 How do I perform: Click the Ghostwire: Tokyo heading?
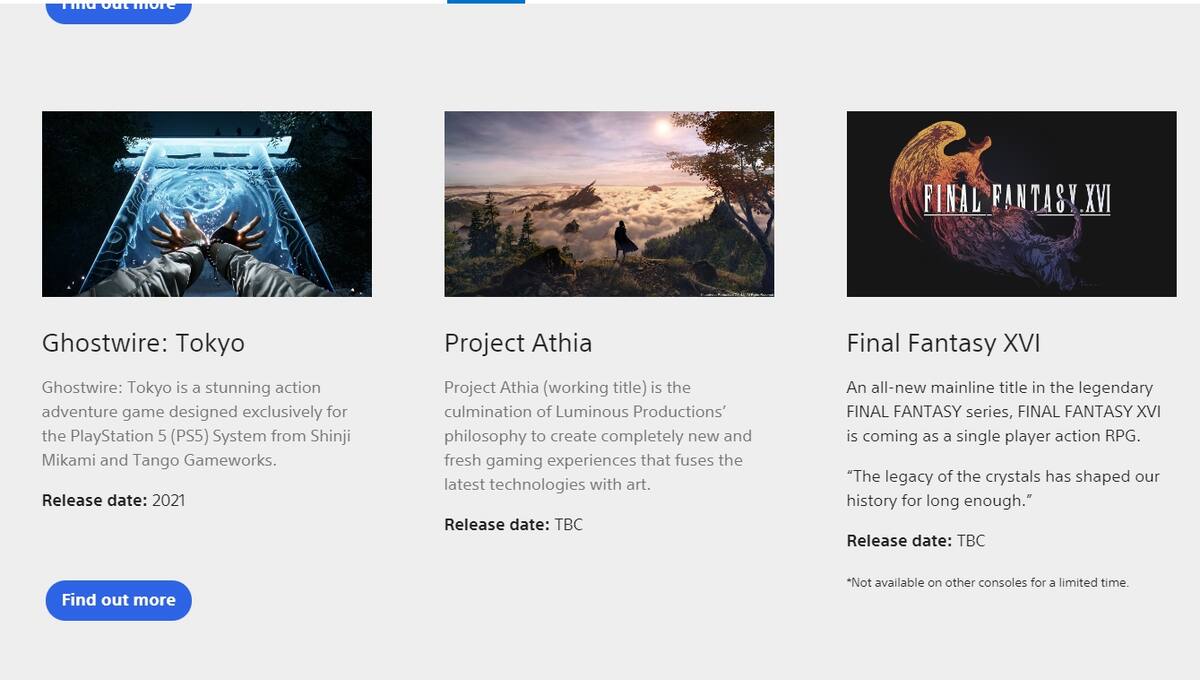coord(143,343)
